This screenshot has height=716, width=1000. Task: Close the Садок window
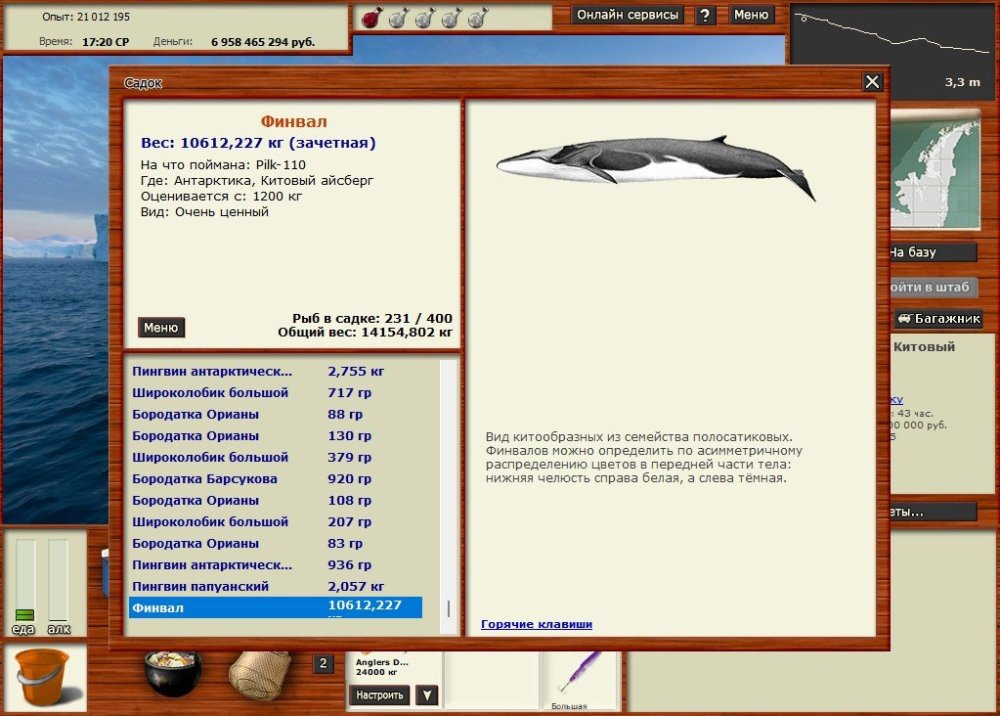(872, 82)
